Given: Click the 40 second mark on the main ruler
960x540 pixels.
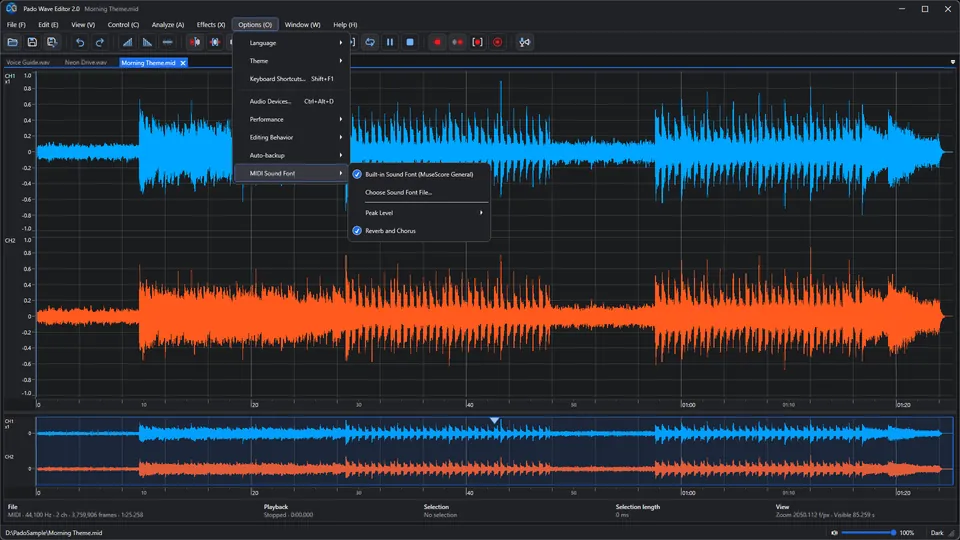Looking at the screenshot, I should [470, 405].
